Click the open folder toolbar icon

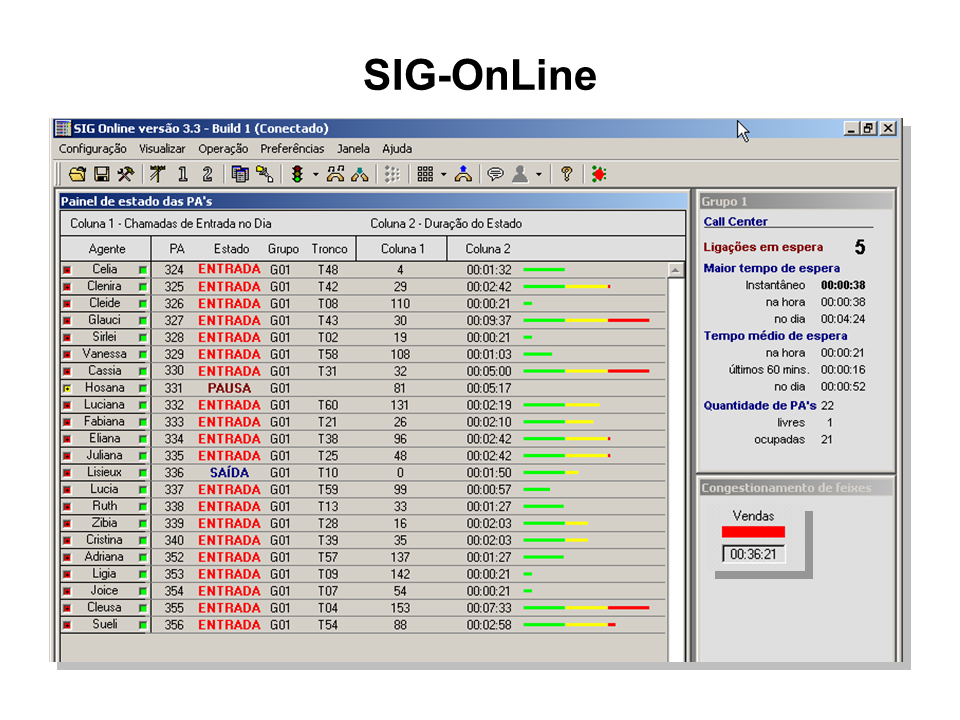pos(77,174)
